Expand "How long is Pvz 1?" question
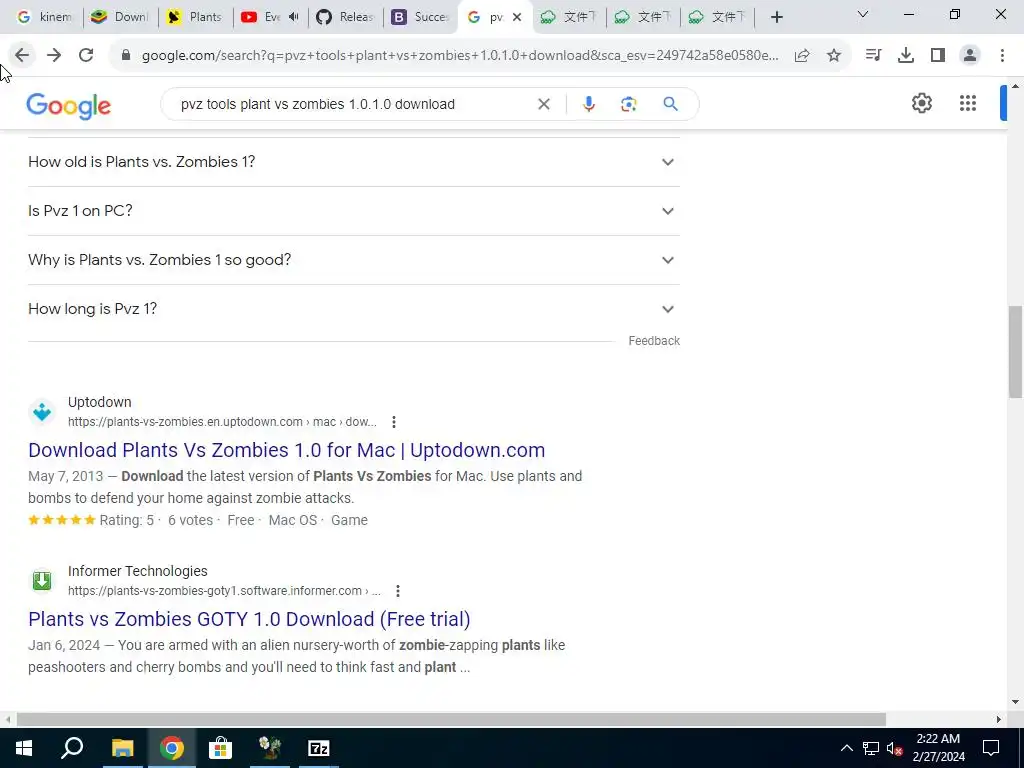Viewport: 1024px width, 768px height. pos(353,309)
